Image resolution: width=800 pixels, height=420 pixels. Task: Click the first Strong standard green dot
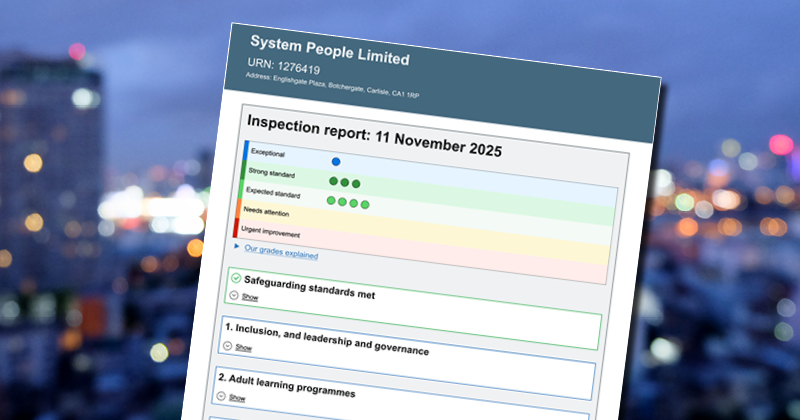pyautogui.click(x=334, y=181)
